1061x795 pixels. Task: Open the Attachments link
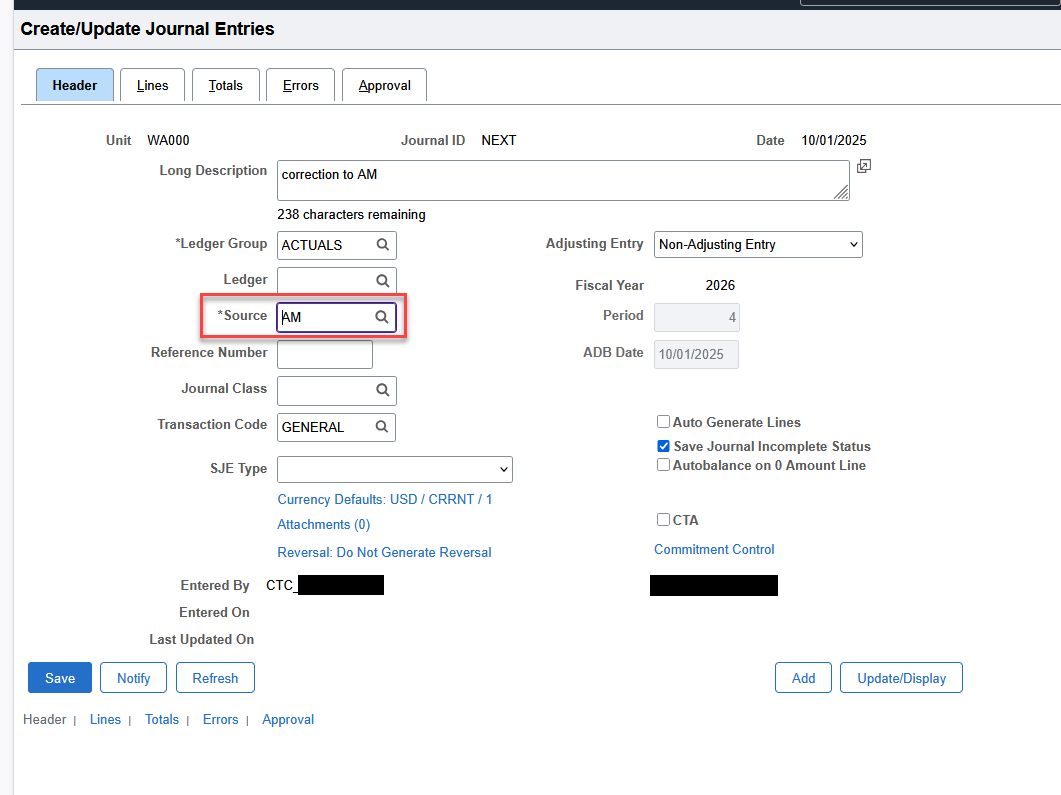pos(323,524)
